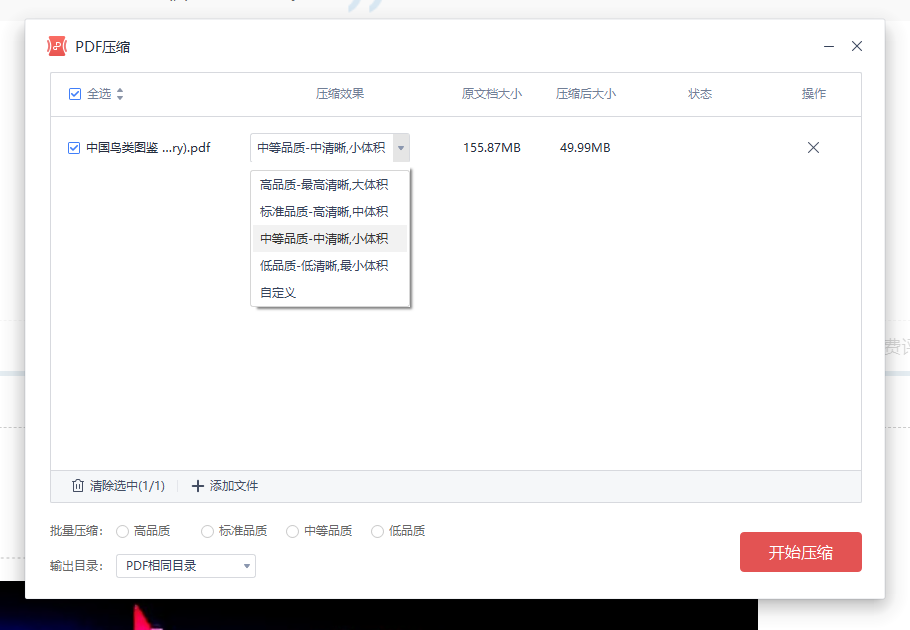Remove the file using the X icon
The width and height of the screenshot is (910, 630).
click(x=813, y=147)
